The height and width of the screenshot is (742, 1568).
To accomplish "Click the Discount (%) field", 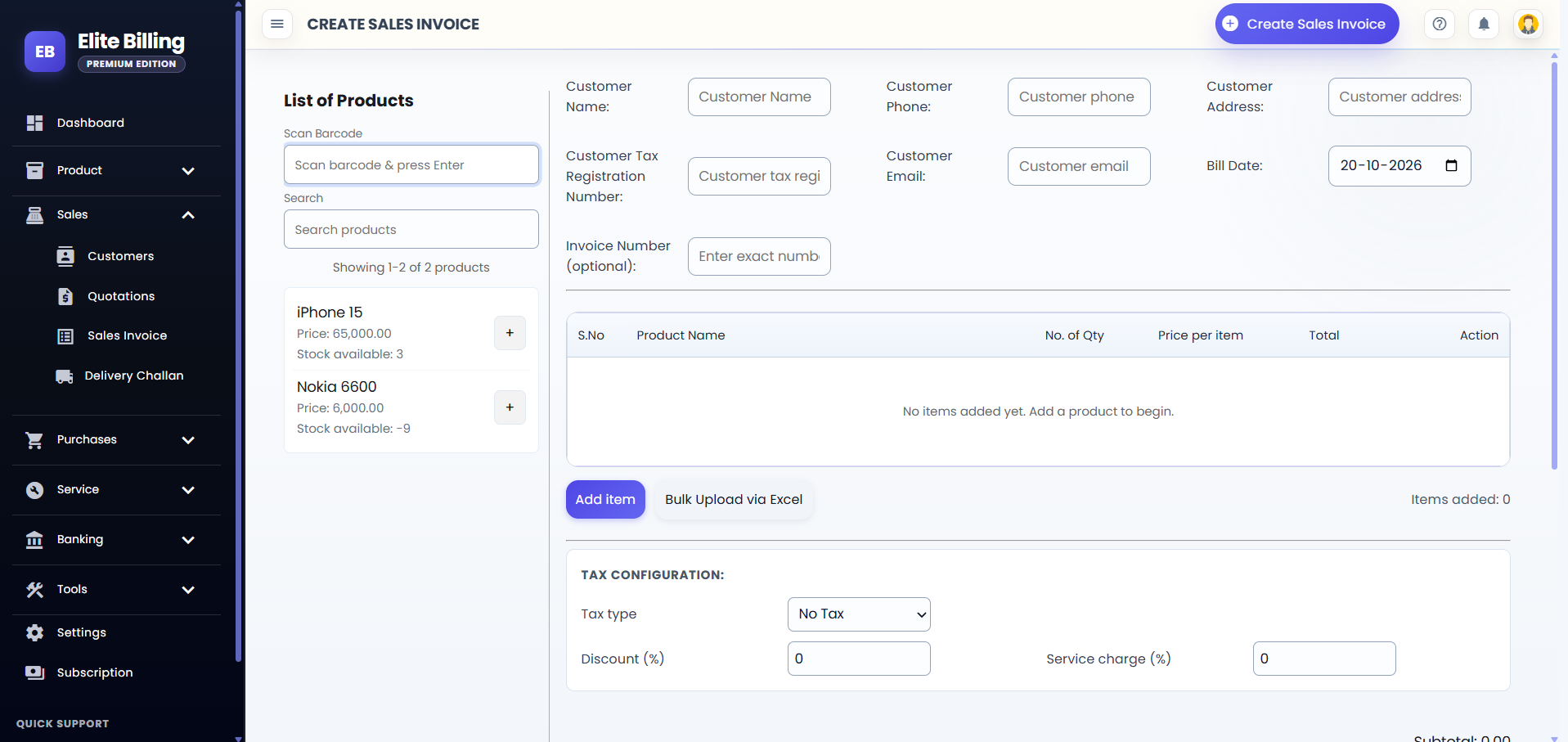I will tap(859, 659).
